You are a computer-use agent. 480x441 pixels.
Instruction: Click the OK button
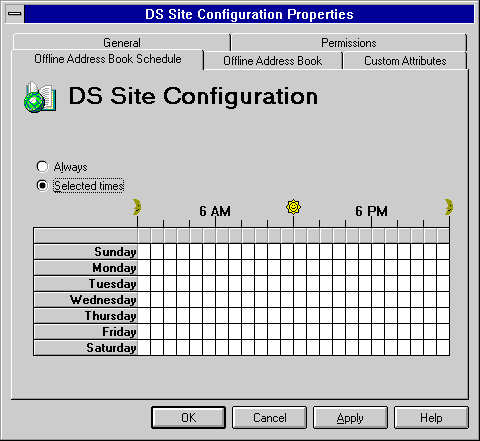pos(189,417)
